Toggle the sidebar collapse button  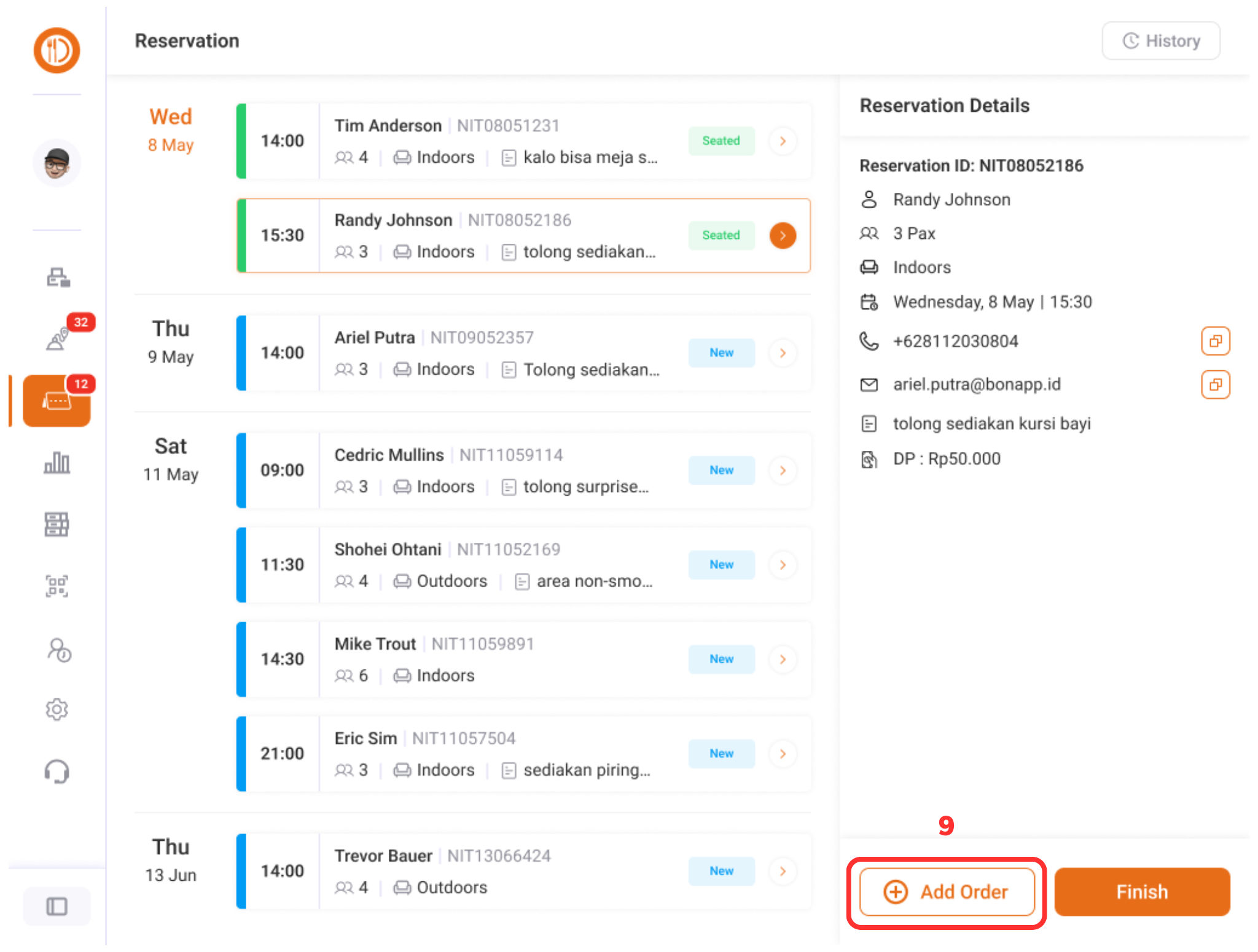(57, 906)
